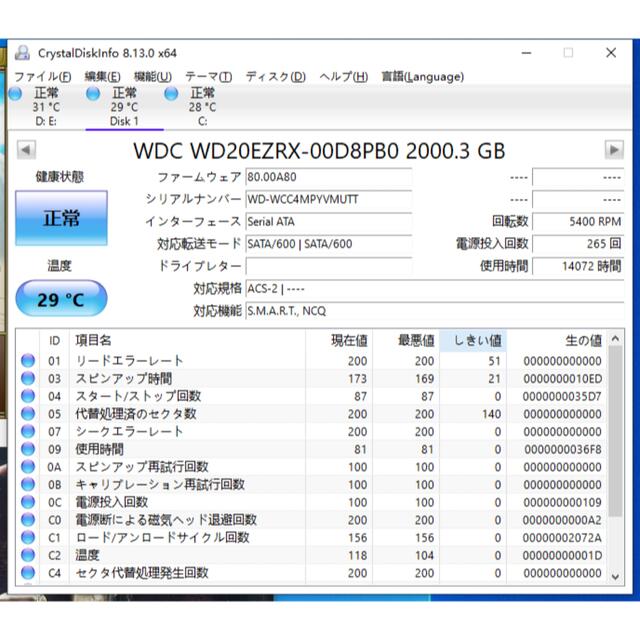Click the 5400 RPM rotation field
This screenshot has width=640, height=640.
click(578, 222)
